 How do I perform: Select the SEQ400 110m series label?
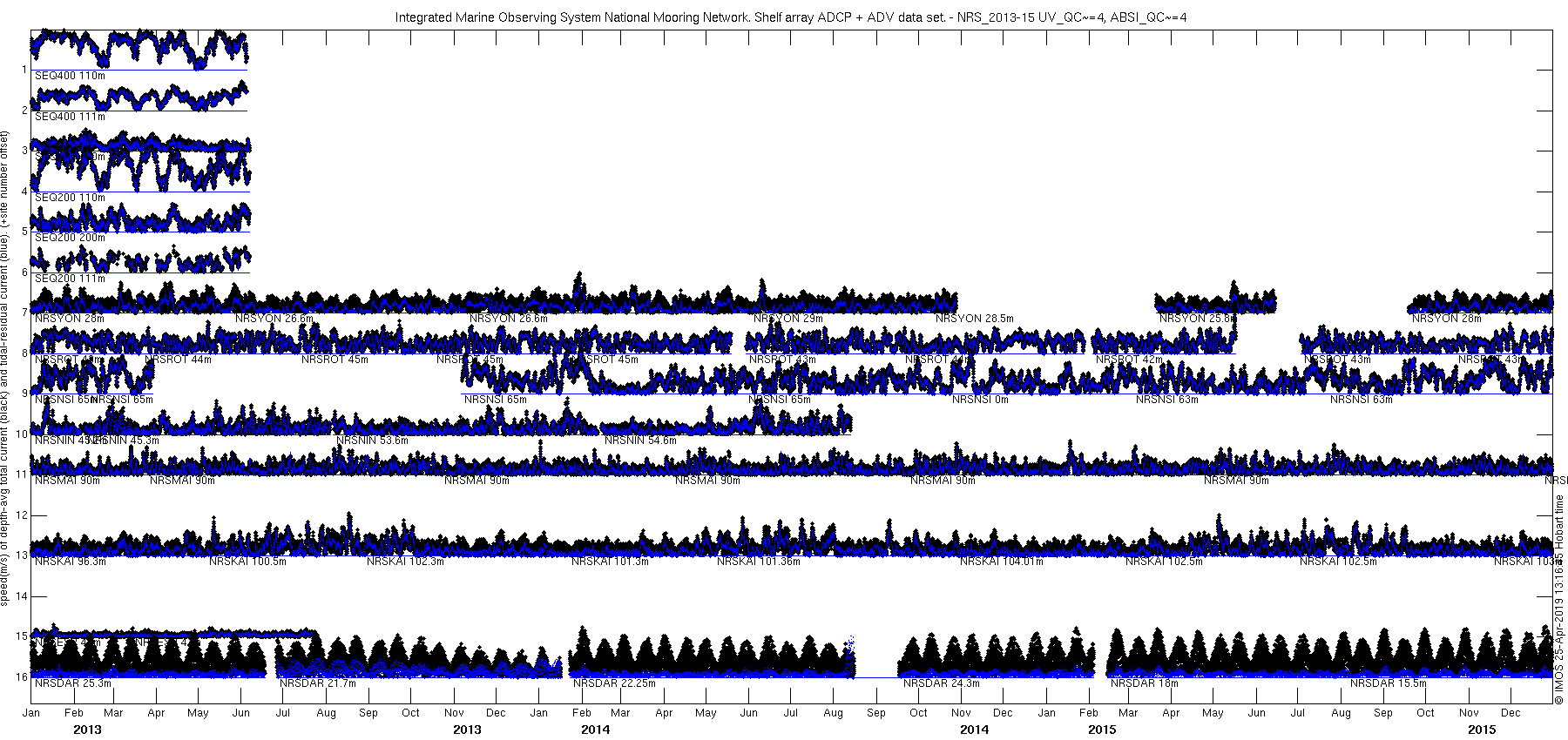(x=70, y=76)
